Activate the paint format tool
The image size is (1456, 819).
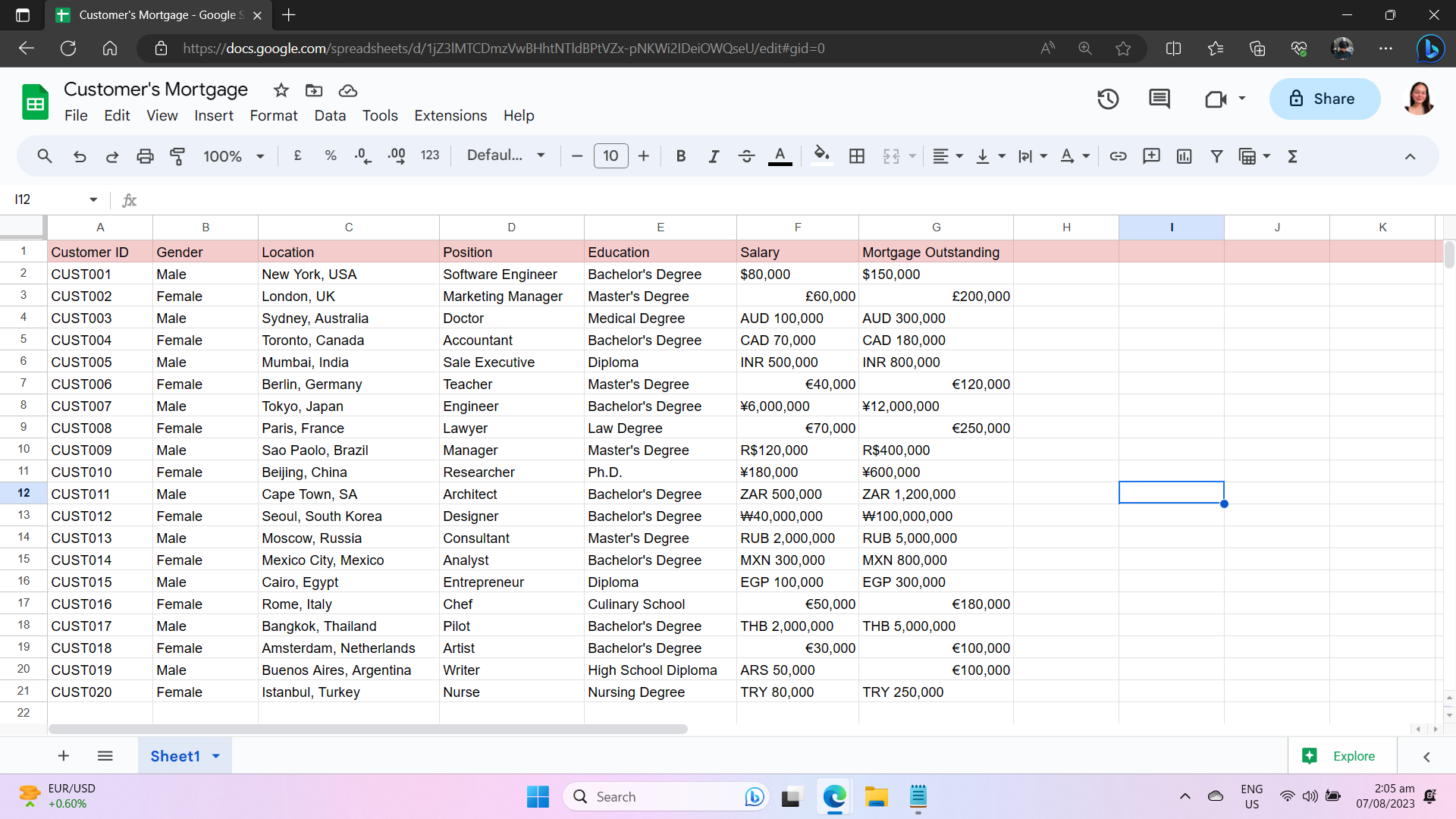177,156
